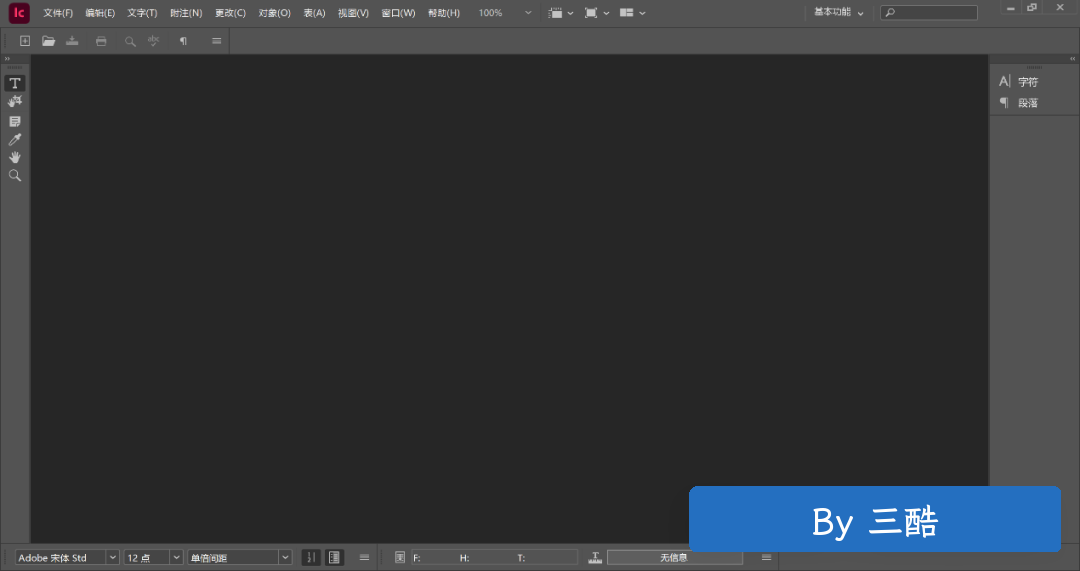
Task: Click the InCopy Ic application logo
Action: [x=19, y=12]
